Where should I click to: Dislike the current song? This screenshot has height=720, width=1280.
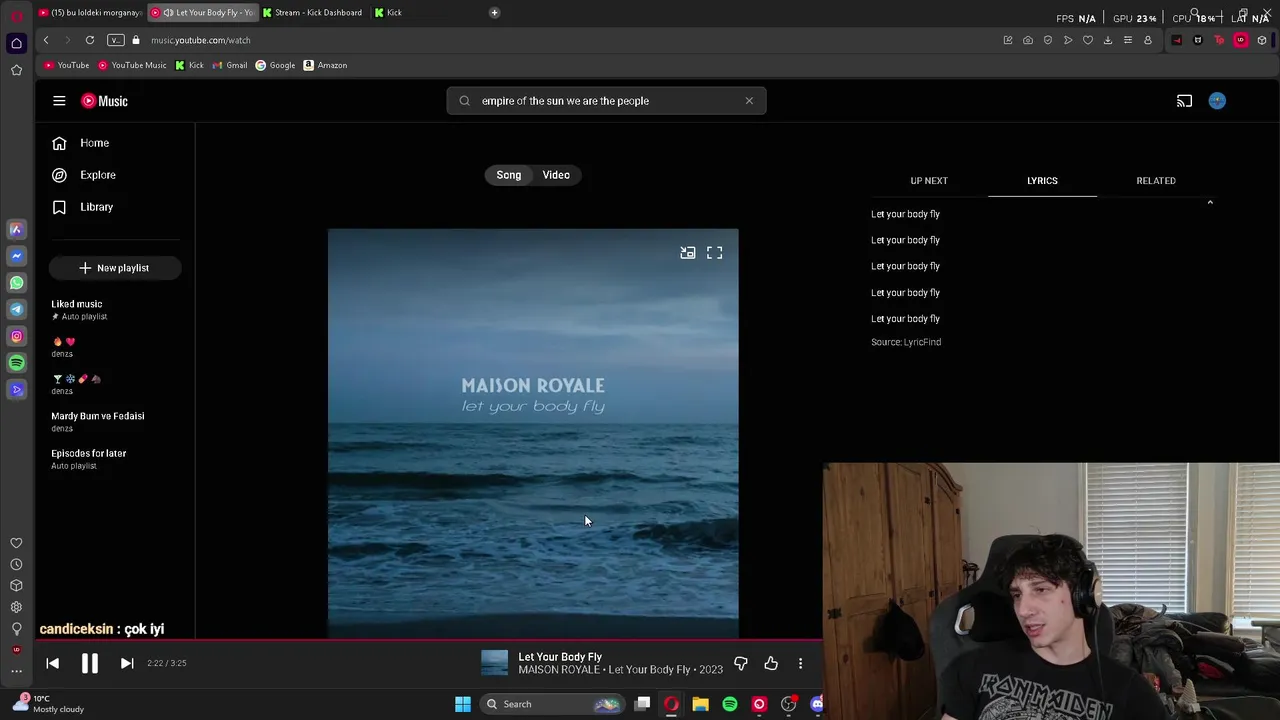(741, 663)
